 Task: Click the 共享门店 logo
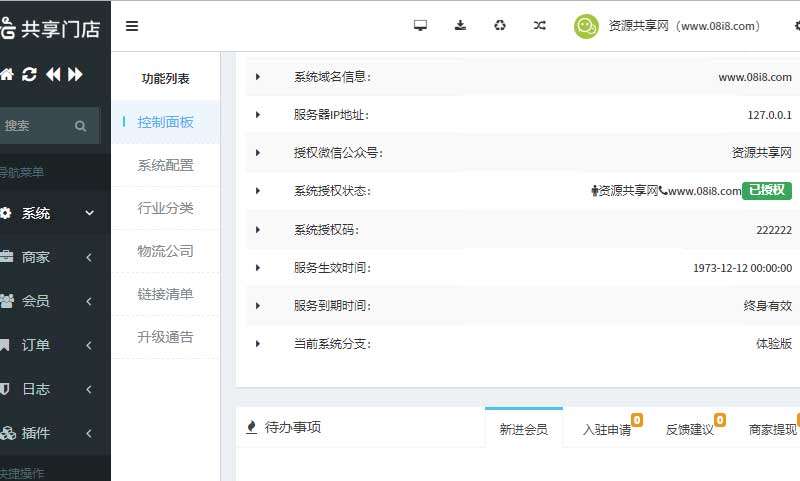(x=50, y=28)
